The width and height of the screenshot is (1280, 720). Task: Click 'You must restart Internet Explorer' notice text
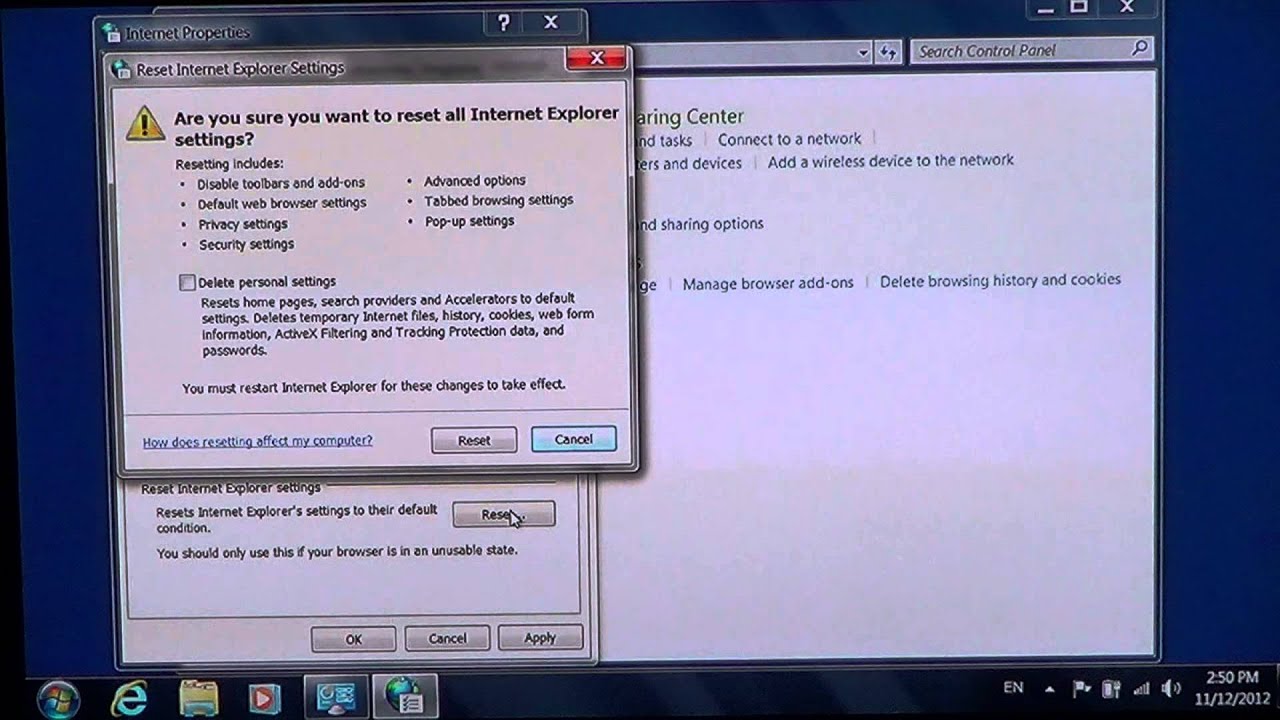(x=374, y=385)
